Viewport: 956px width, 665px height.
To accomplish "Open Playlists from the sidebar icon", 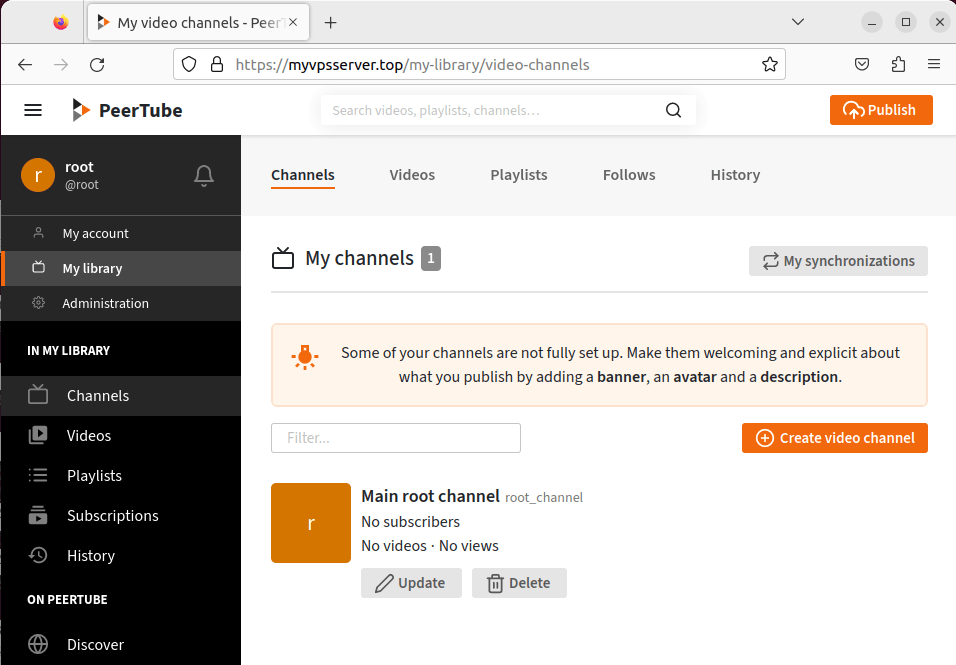I will pyautogui.click(x=38, y=475).
